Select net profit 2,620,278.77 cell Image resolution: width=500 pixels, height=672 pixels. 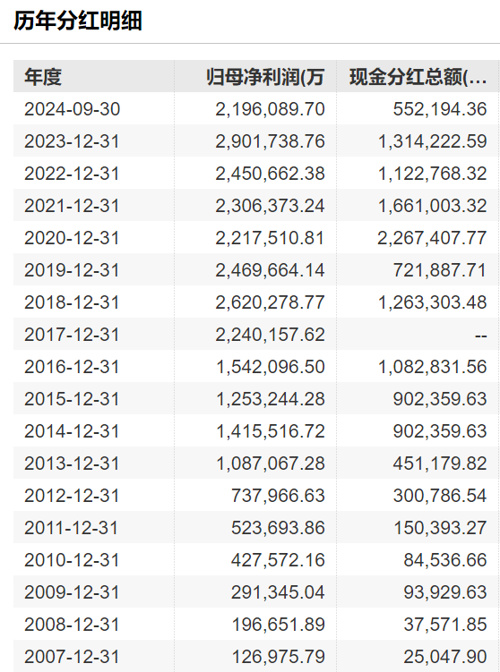tap(270, 302)
